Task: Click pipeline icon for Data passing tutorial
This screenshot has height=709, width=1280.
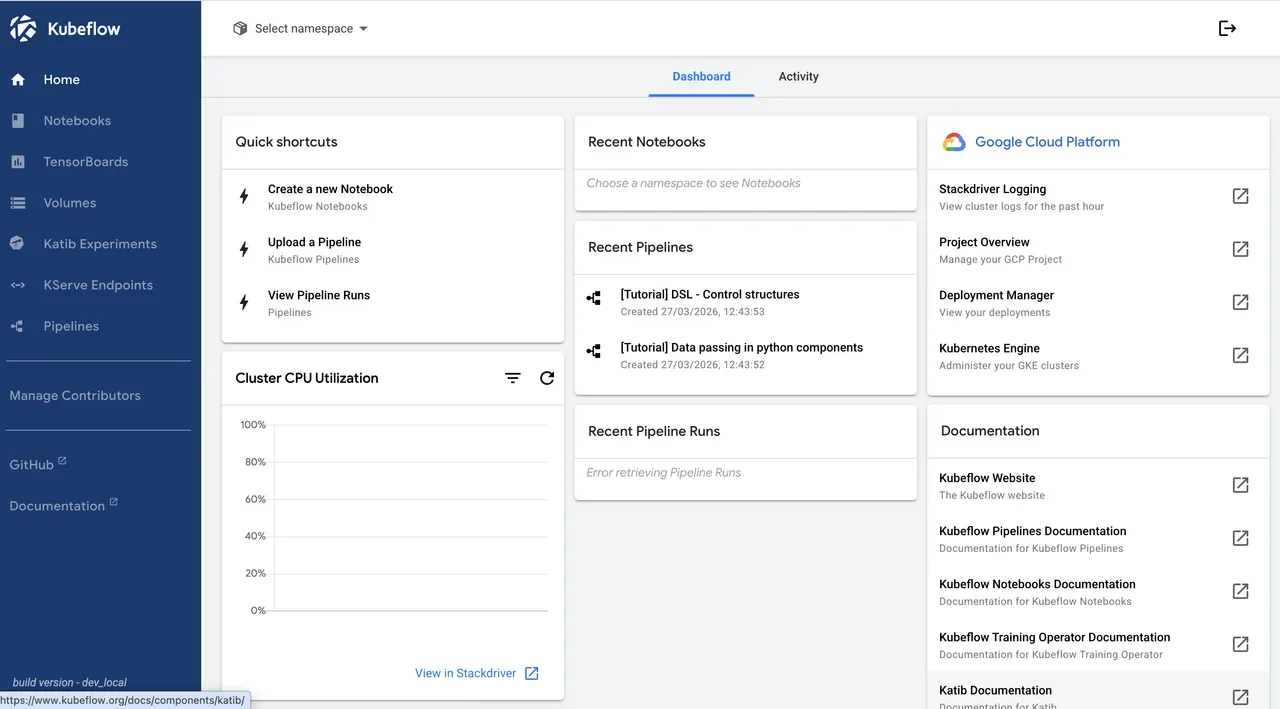Action: click(x=594, y=351)
